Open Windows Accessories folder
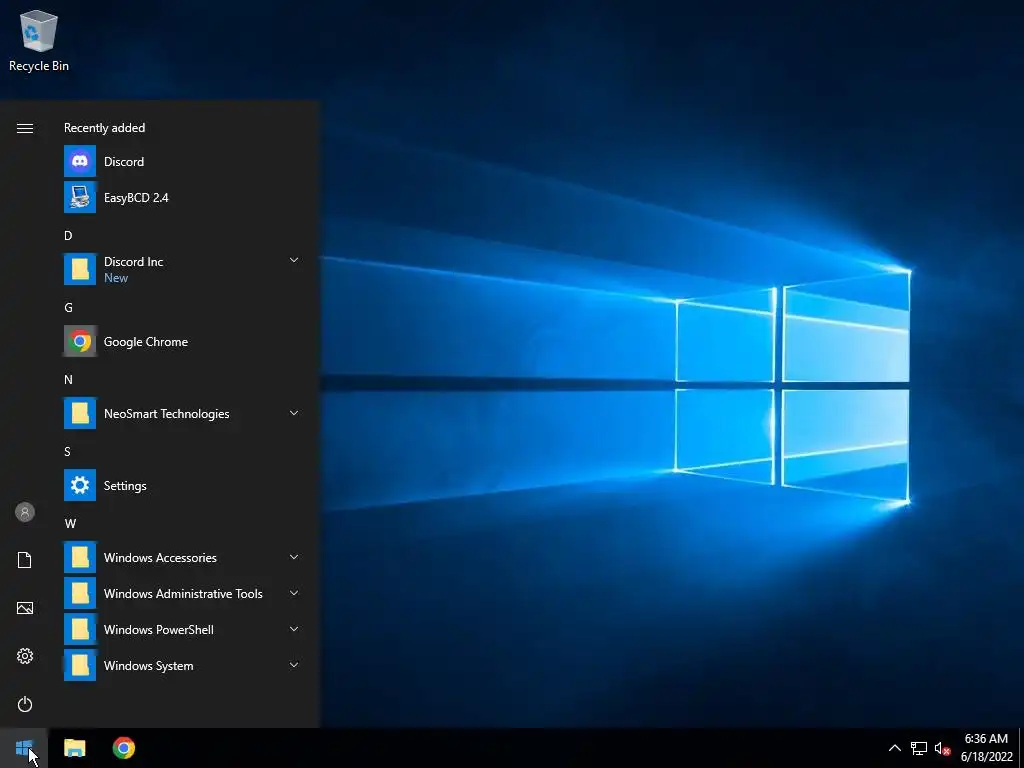 182,557
